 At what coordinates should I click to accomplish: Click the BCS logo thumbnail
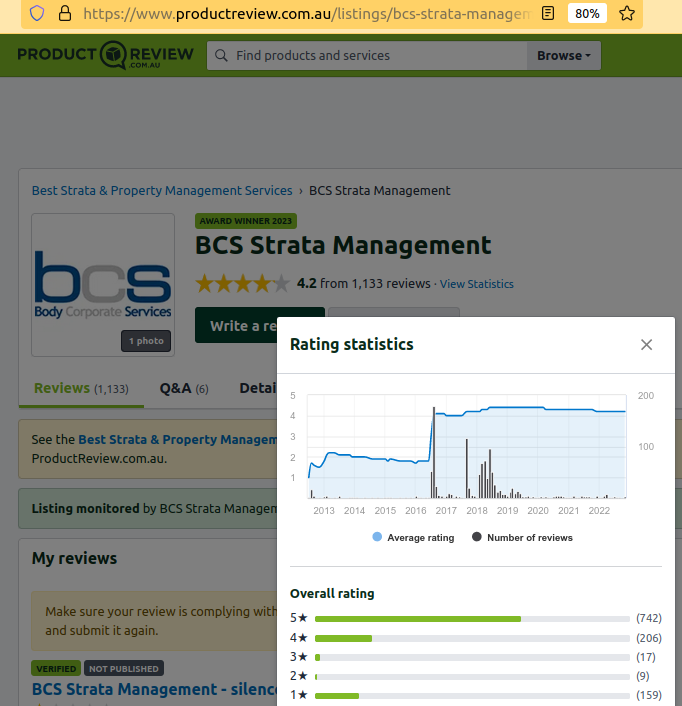click(x=103, y=285)
